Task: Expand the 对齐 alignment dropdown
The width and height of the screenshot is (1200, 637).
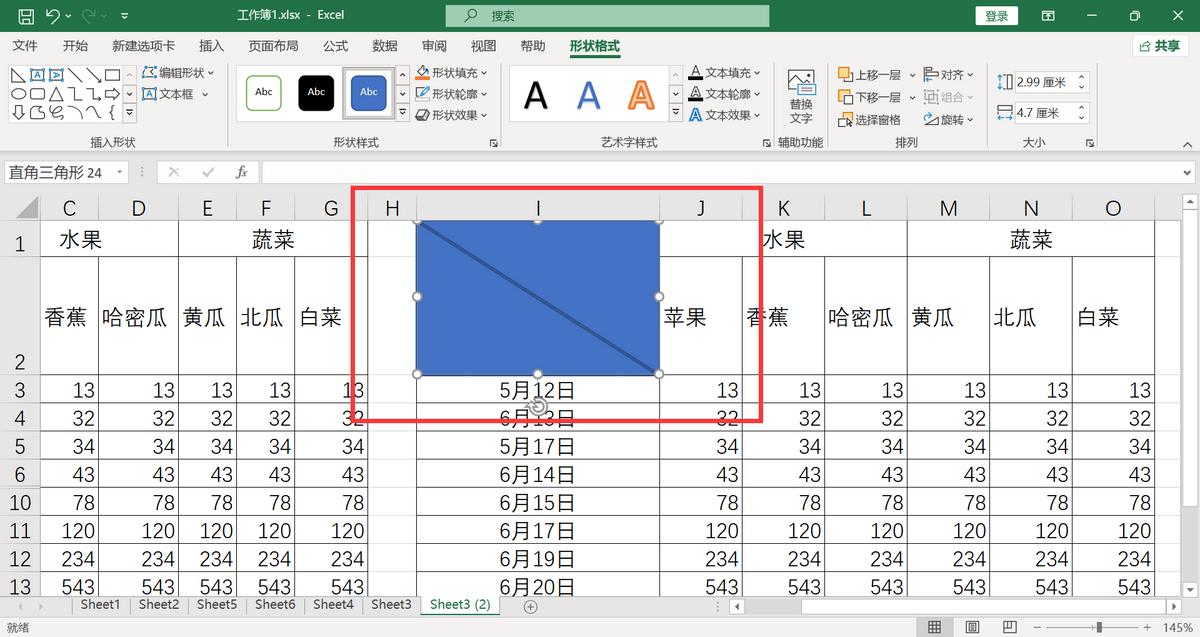Action: [969, 74]
